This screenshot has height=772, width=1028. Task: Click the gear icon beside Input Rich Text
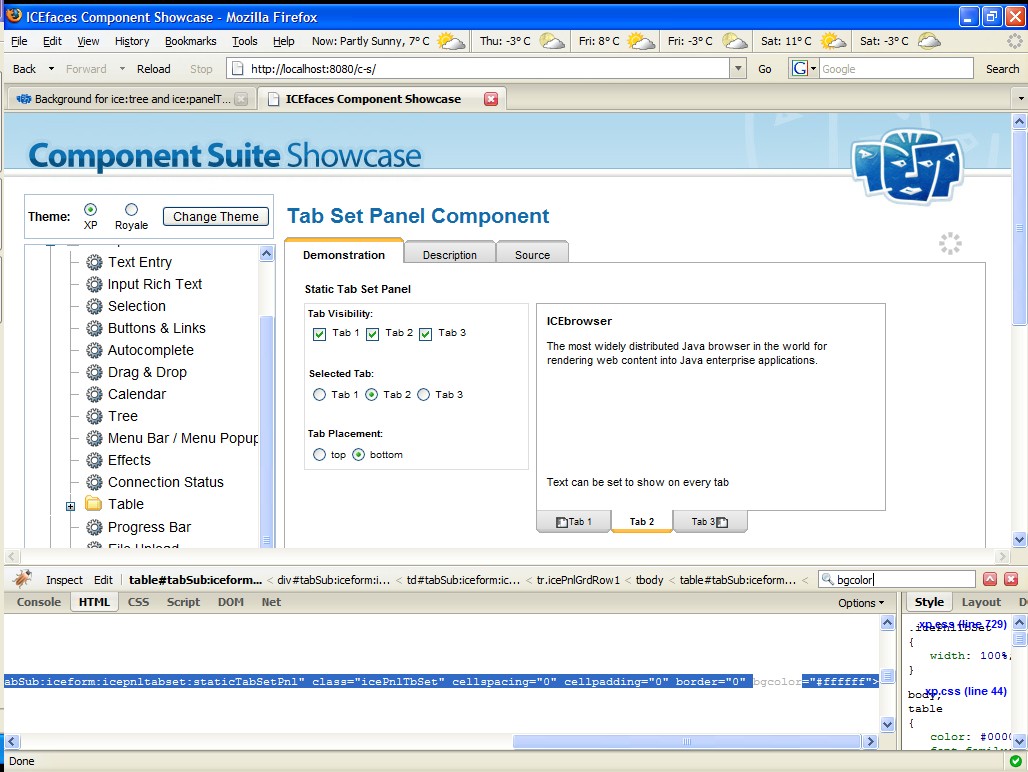[x=94, y=284]
